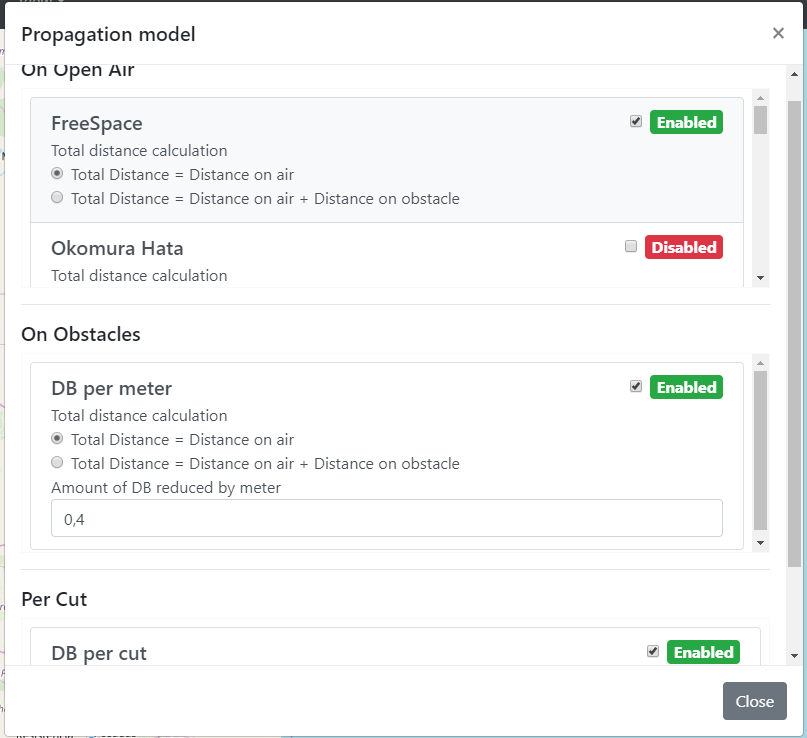Select FreeSpace 'Distance on air + Distance on obstacle' radio
The width and height of the screenshot is (807, 738).
point(57,198)
